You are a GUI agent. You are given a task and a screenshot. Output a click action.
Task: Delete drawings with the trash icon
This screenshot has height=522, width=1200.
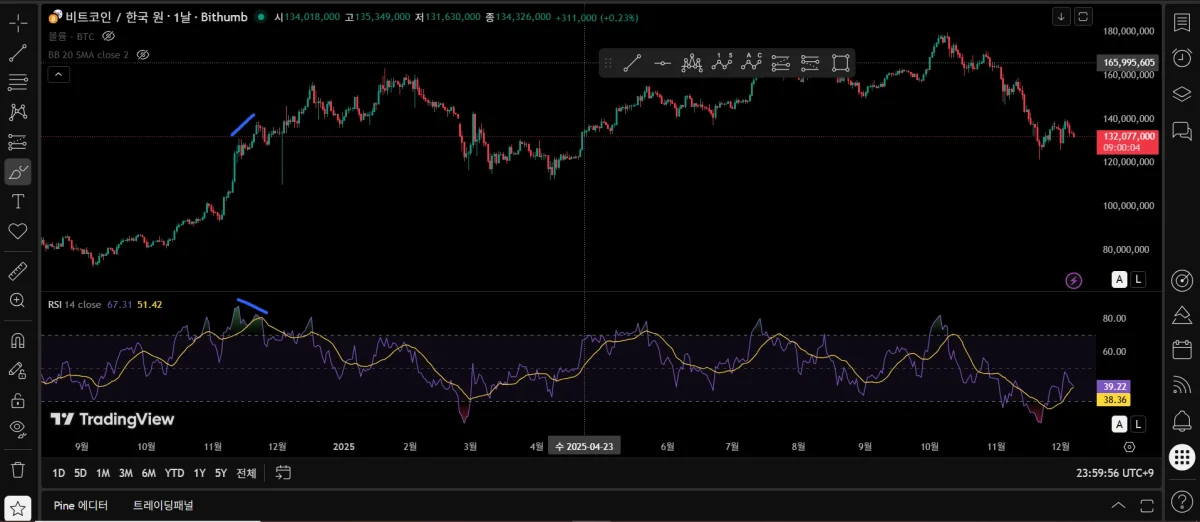[x=18, y=468]
